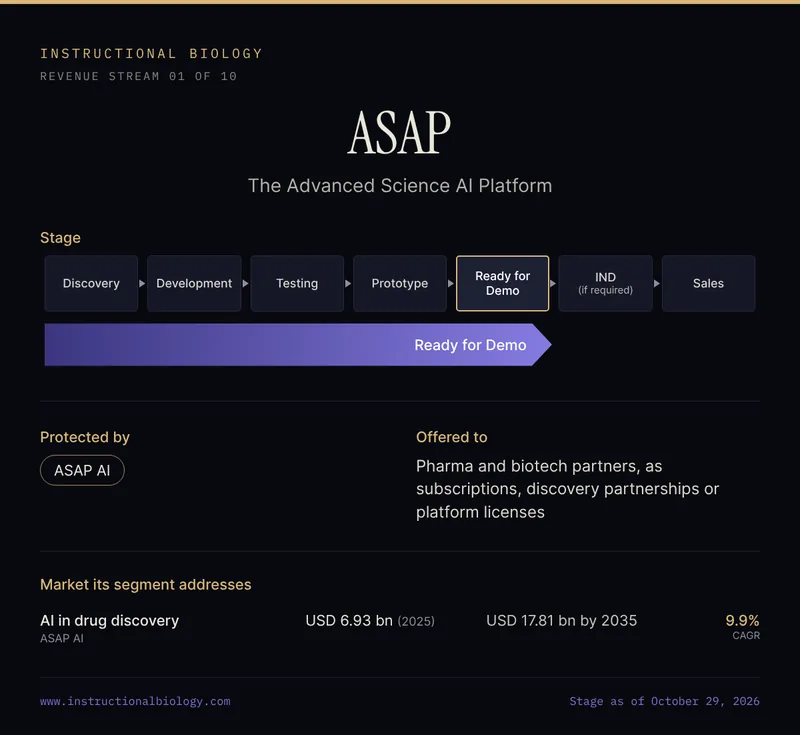The width and height of the screenshot is (800, 735).
Task: Open the www.instructionalbiology.com link
Action: (135, 701)
